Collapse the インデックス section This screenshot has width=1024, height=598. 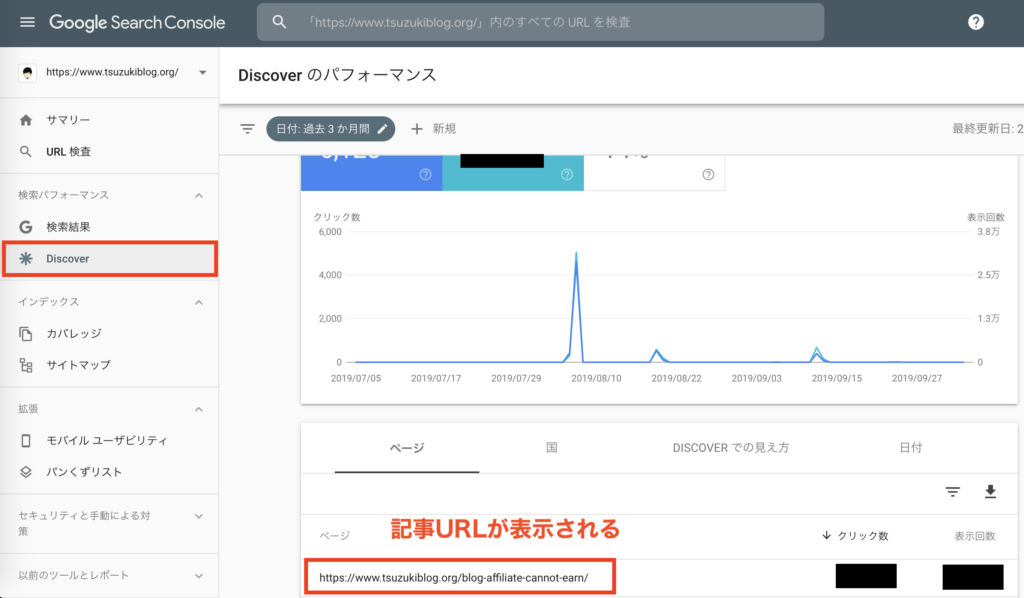pyautogui.click(x=198, y=302)
